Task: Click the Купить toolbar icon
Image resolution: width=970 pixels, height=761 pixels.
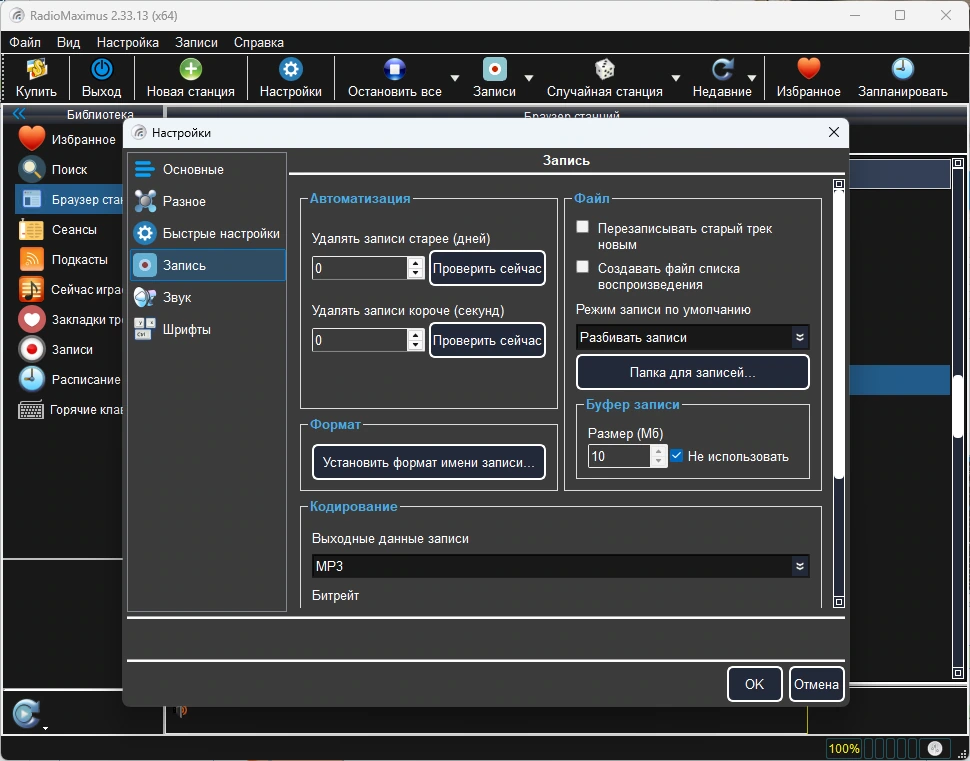Action: click(36, 69)
